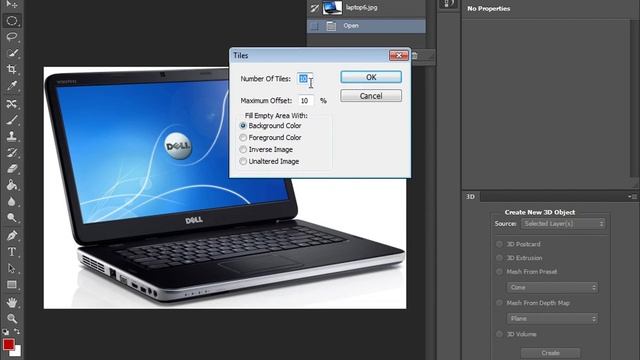Select the Content-Aware Move tool

pos(11,104)
